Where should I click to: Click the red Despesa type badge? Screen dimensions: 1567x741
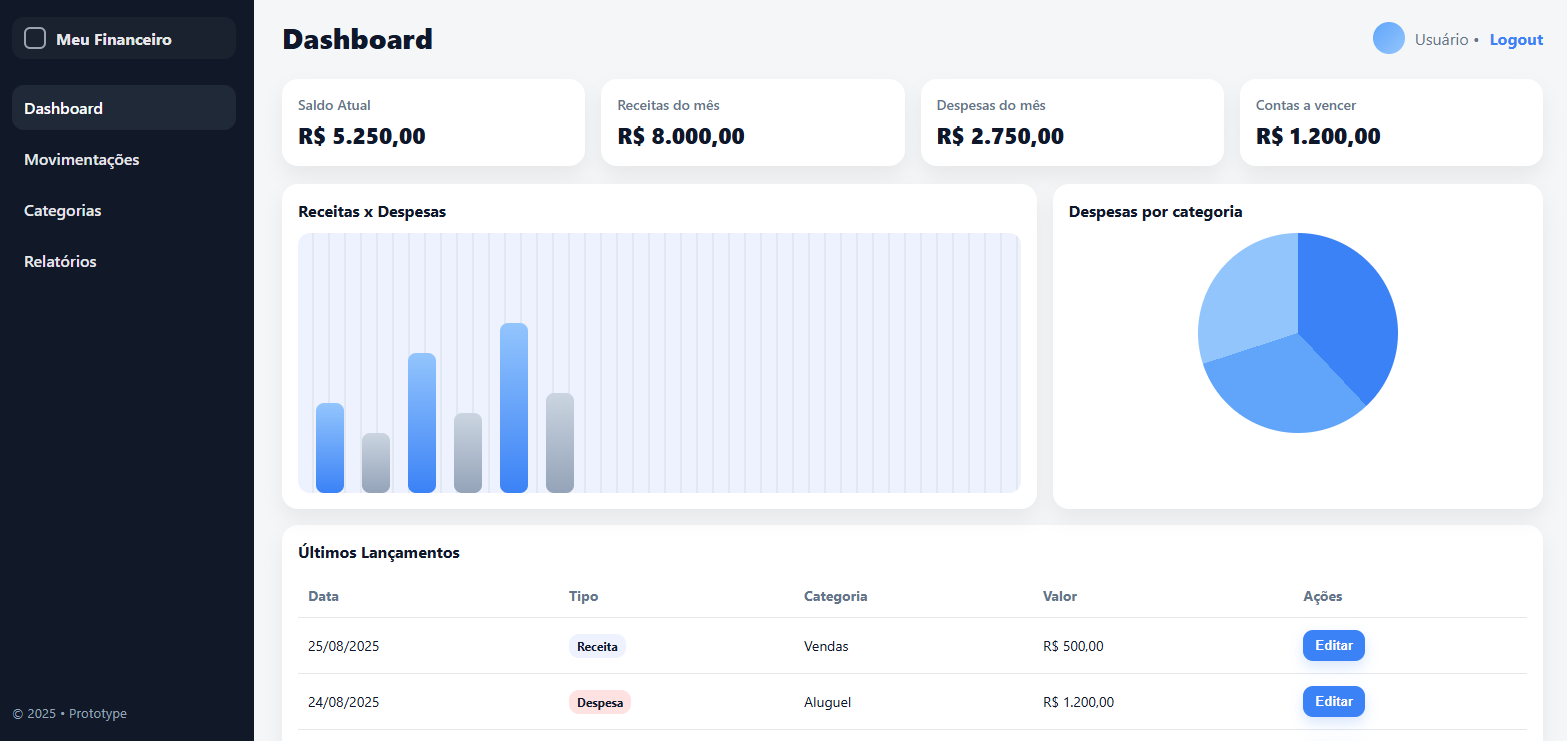[600, 703]
